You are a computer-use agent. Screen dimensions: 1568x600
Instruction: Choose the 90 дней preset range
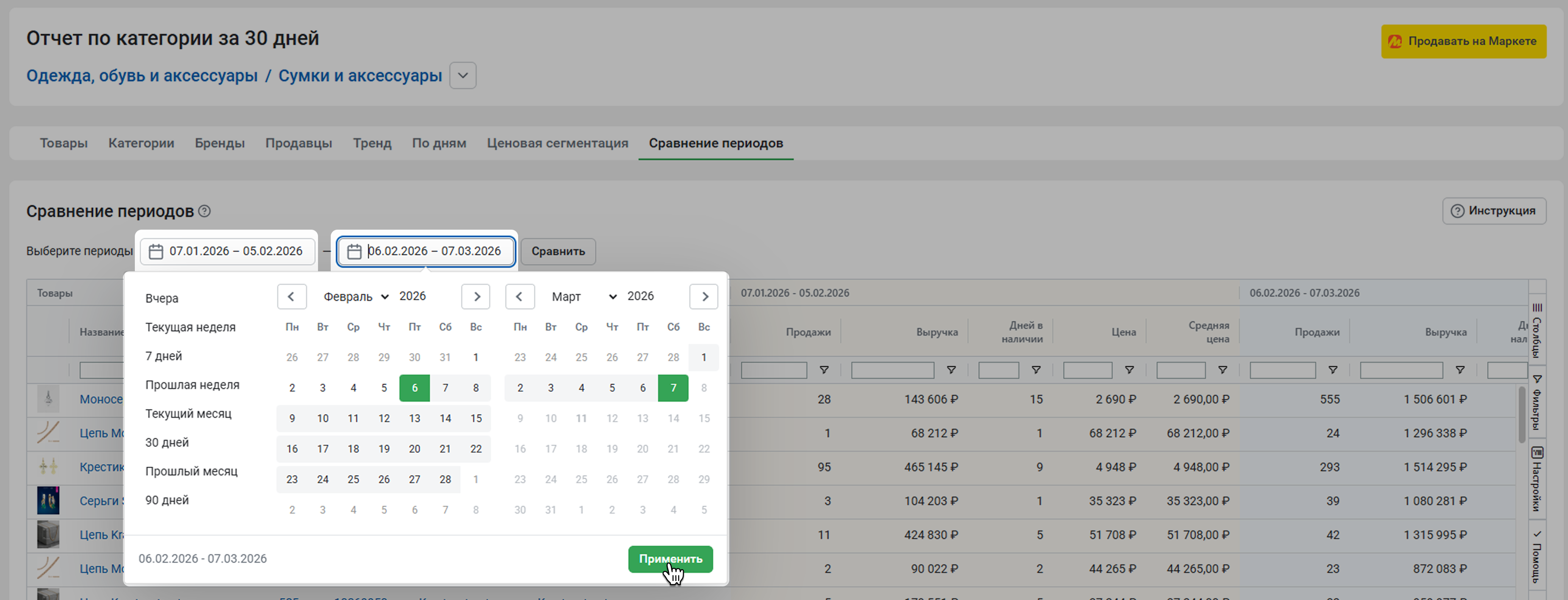(167, 500)
